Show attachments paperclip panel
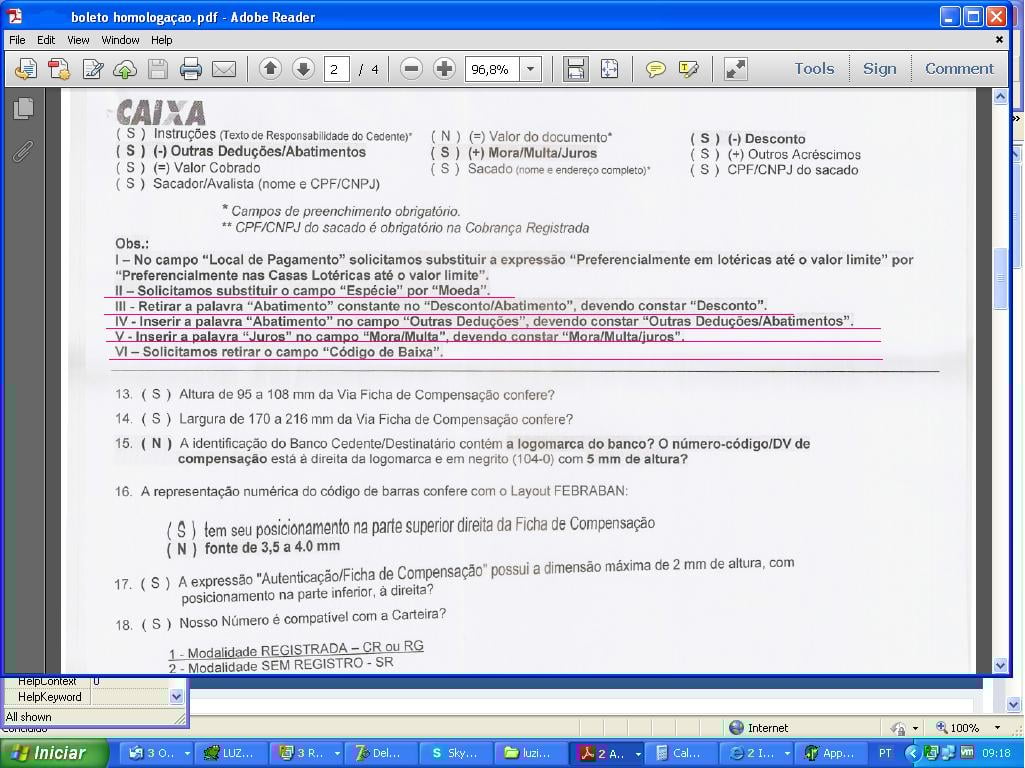Image resolution: width=1025 pixels, height=768 pixels. 23,151
